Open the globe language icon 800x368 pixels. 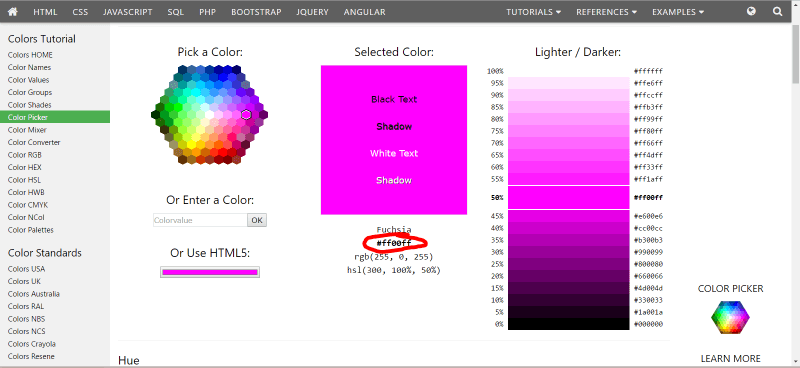pyautogui.click(x=751, y=11)
